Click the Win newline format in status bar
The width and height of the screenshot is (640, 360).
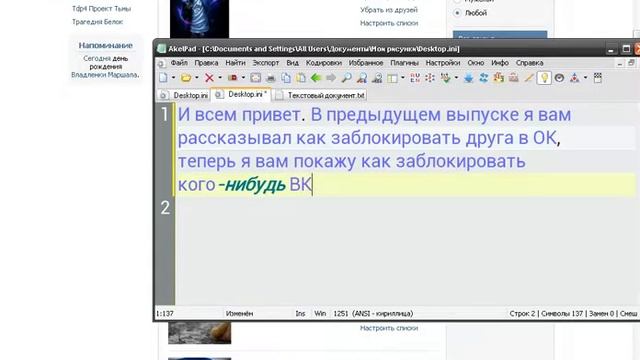[320, 313]
